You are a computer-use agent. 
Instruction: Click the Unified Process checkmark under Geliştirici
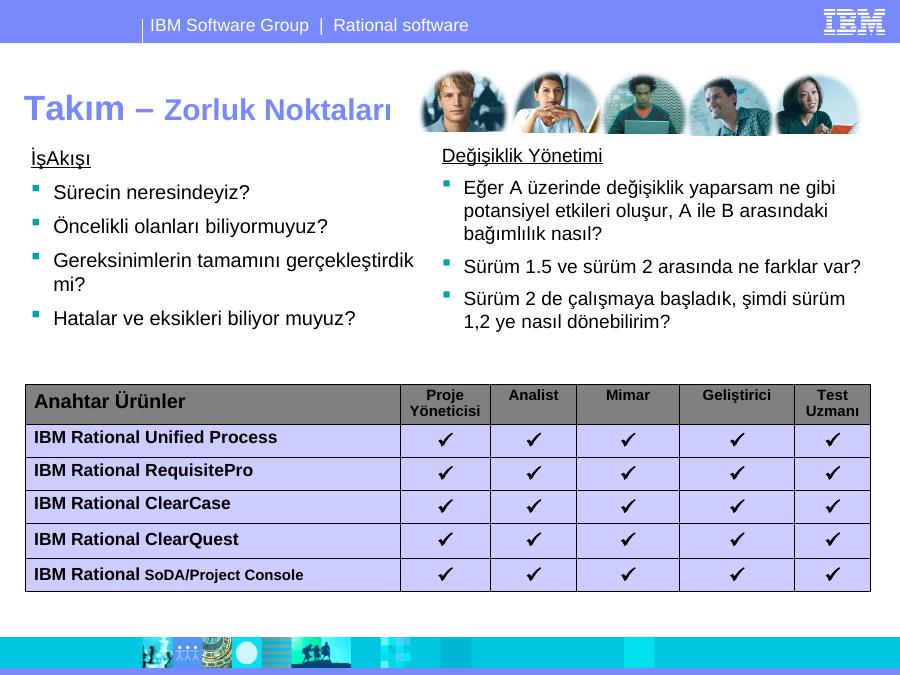[x=737, y=440]
